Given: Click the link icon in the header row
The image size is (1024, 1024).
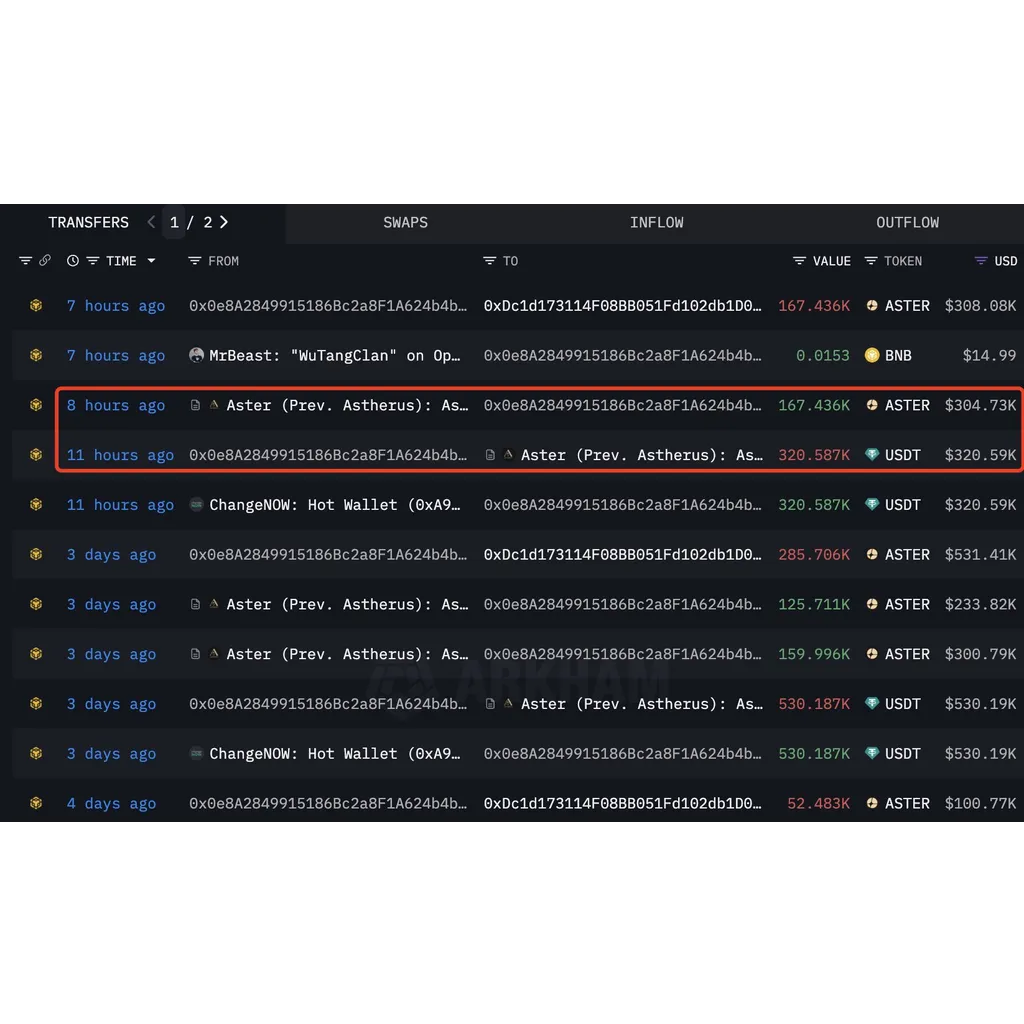Looking at the screenshot, I should [x=44, y=261].
